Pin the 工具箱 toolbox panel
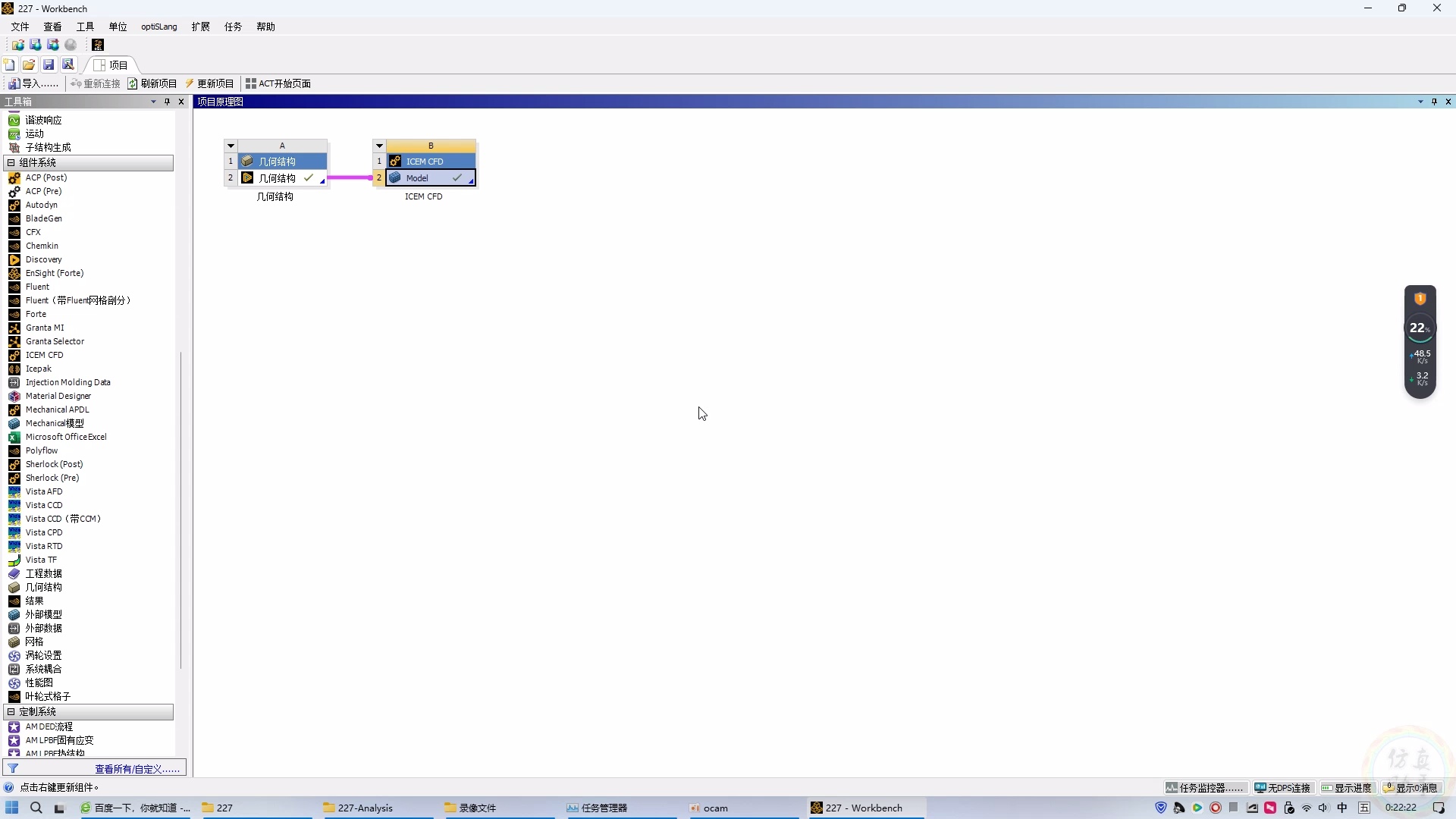 (x=167, y=102)
